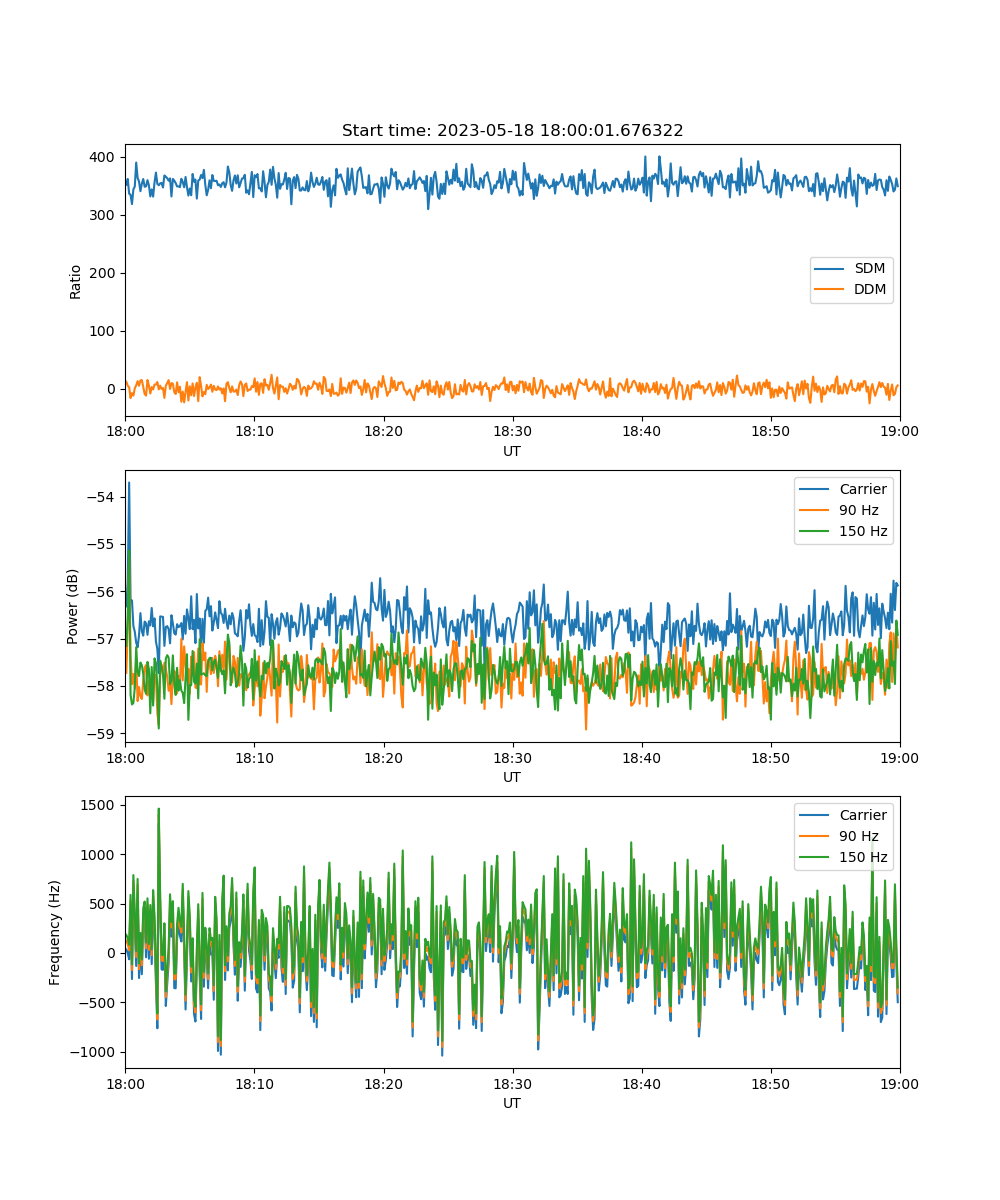Click the blue line sample beside SDM
The width and height of the screenshot is (1000, 1200).
tap(830, 270)
